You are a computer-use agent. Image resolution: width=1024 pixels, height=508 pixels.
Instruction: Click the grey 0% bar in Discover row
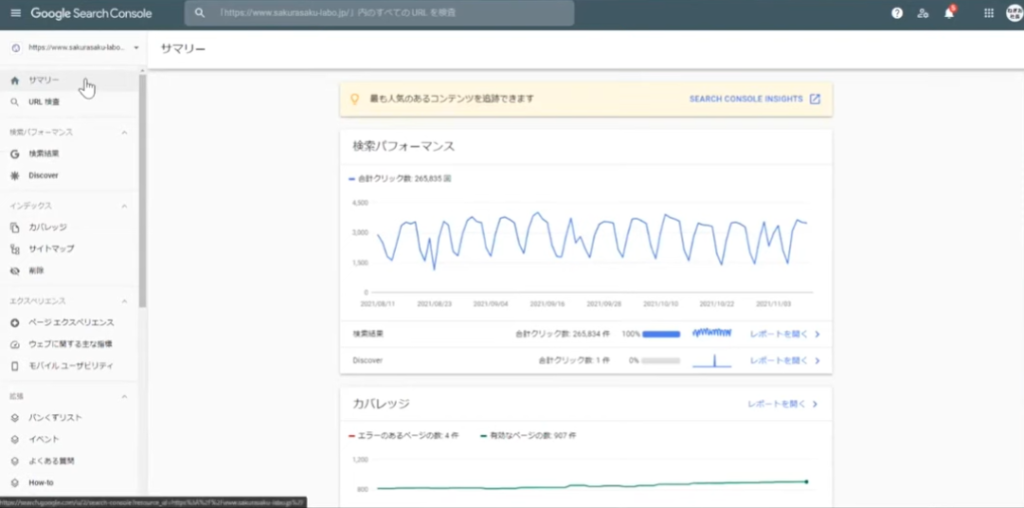point(661,360)
